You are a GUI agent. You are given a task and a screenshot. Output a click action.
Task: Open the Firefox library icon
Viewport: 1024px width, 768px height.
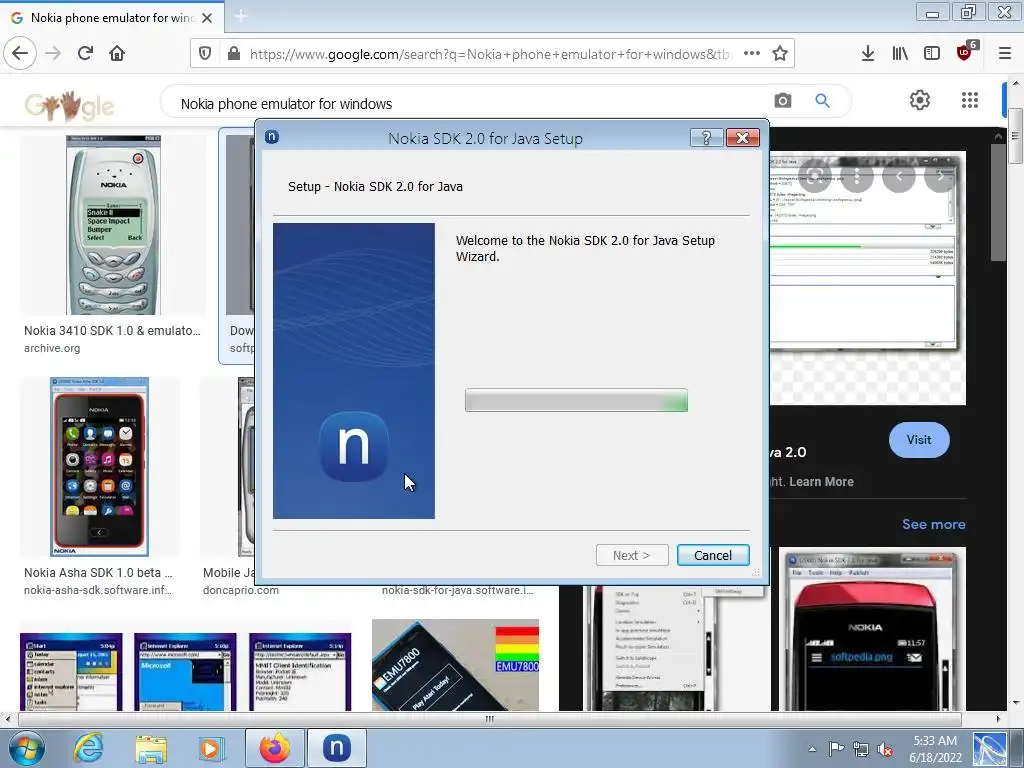pyautogui.click(x=900, y=54)
